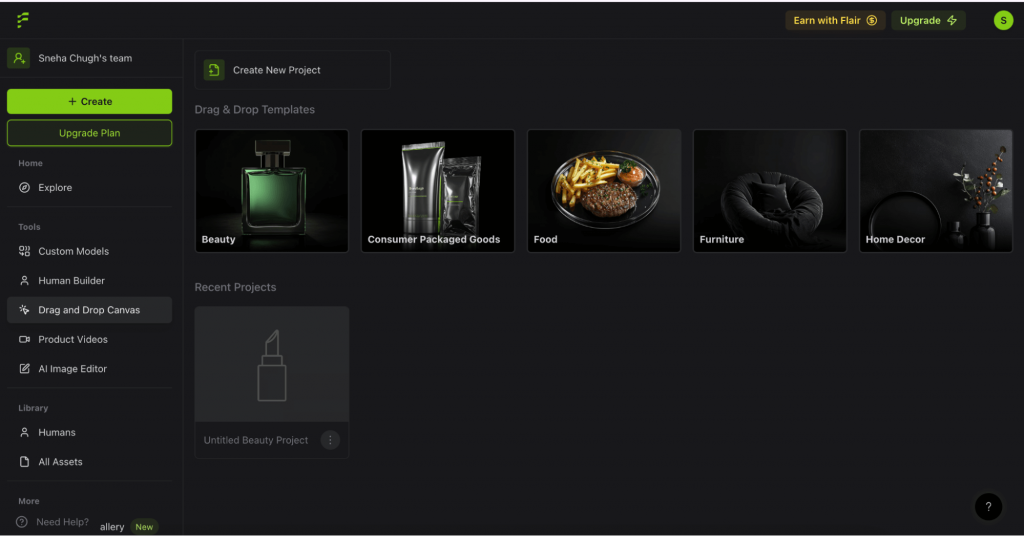Click the Create New Project icon
This screenshot has height=536, width=1024.
[214, 70]
